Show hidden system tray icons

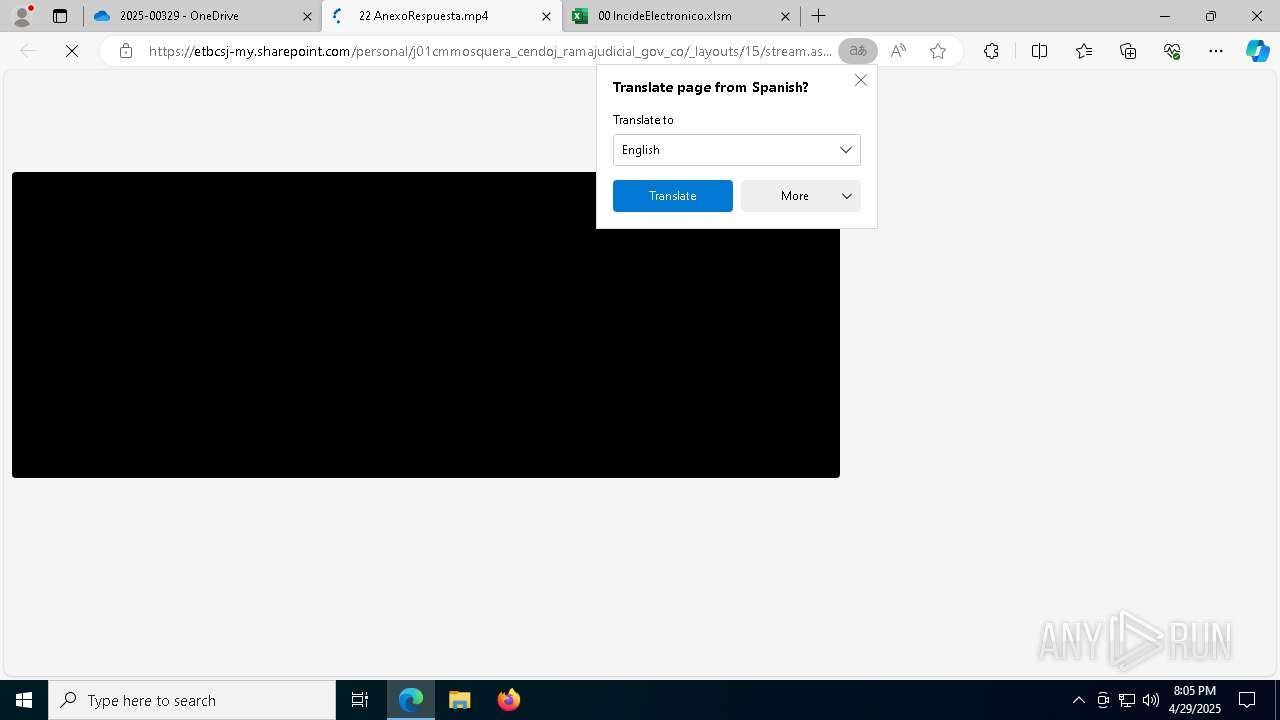pyautogui.click(x=1078, y=700)
